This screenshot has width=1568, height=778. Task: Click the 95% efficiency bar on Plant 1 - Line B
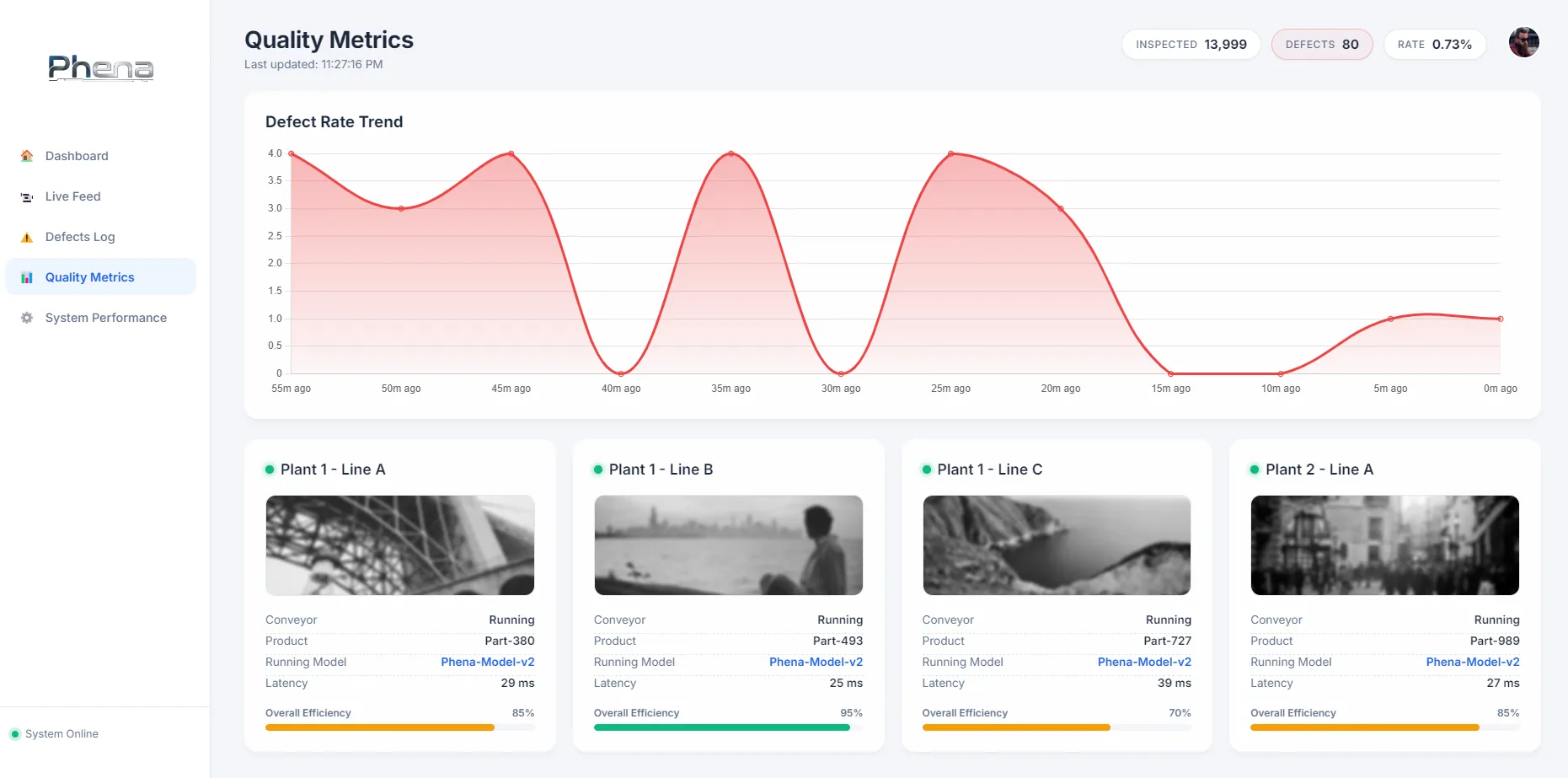(721, 727)
